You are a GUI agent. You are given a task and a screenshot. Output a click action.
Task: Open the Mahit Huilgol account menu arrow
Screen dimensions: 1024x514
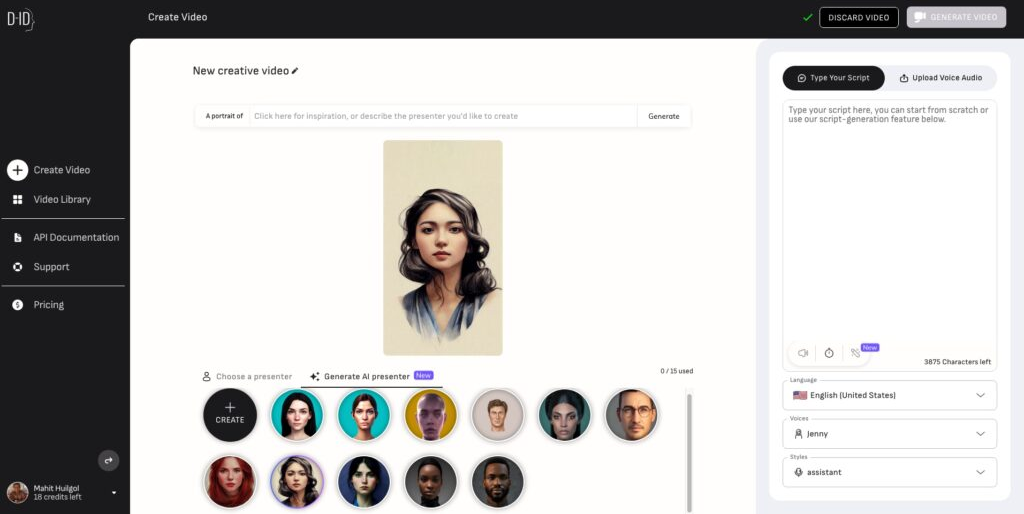[114, 492]
